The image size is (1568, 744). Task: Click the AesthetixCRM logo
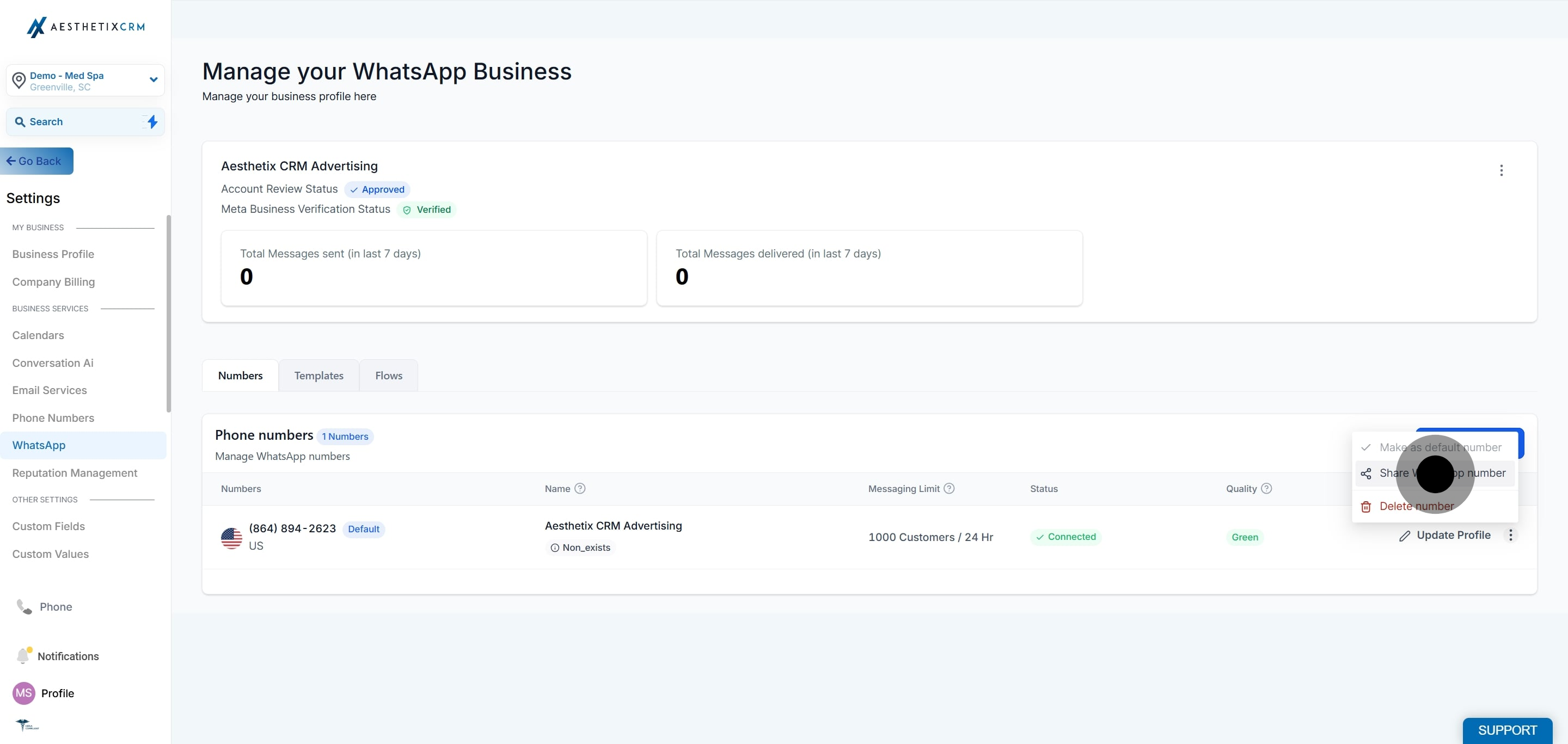[x=85, y=27]
